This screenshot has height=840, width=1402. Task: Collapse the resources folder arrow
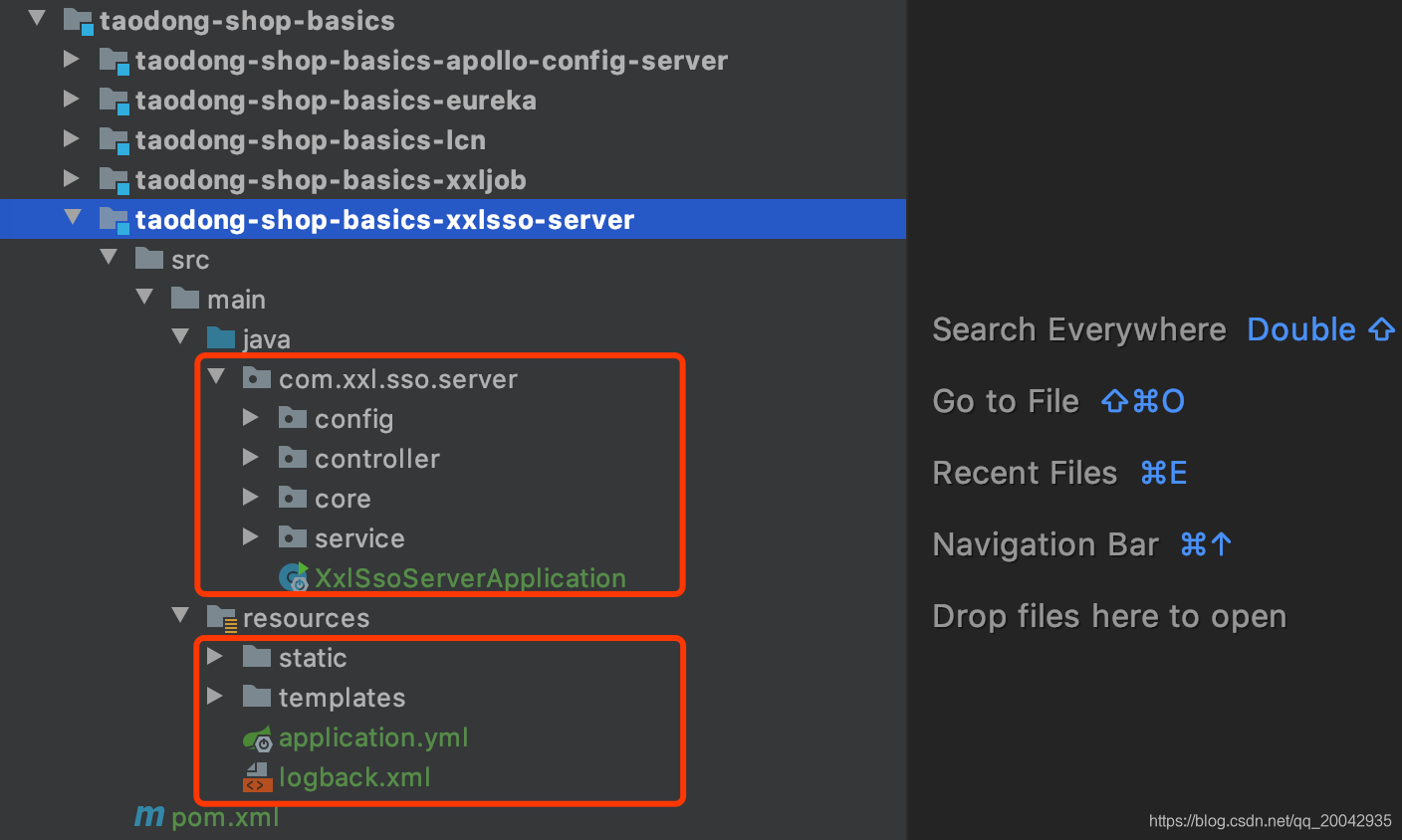click(180, 615)
